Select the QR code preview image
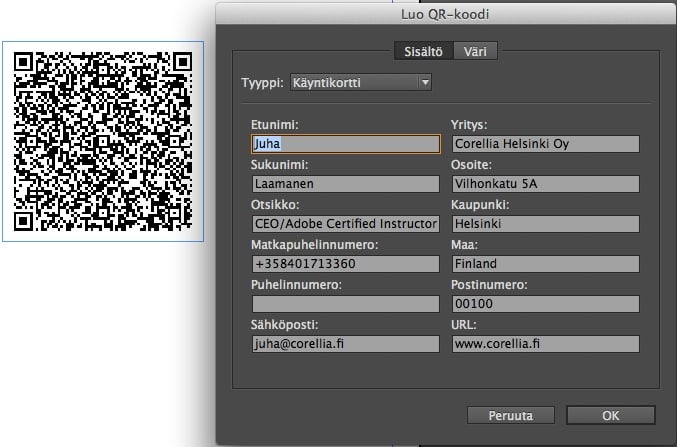This screenshot has height=447, width=677. pos(103,141)
